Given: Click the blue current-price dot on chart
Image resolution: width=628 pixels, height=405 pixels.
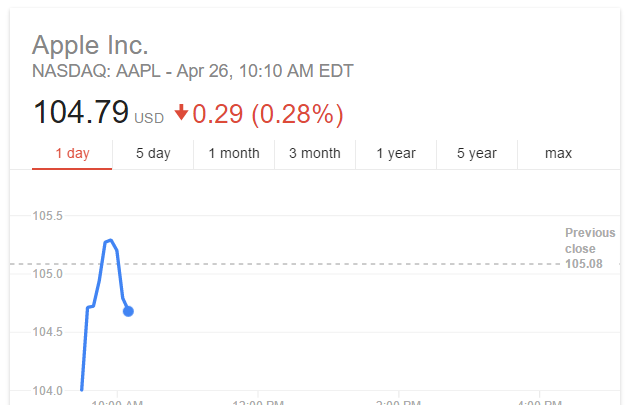Looking at the screenshot, I should tap(128, 311).
